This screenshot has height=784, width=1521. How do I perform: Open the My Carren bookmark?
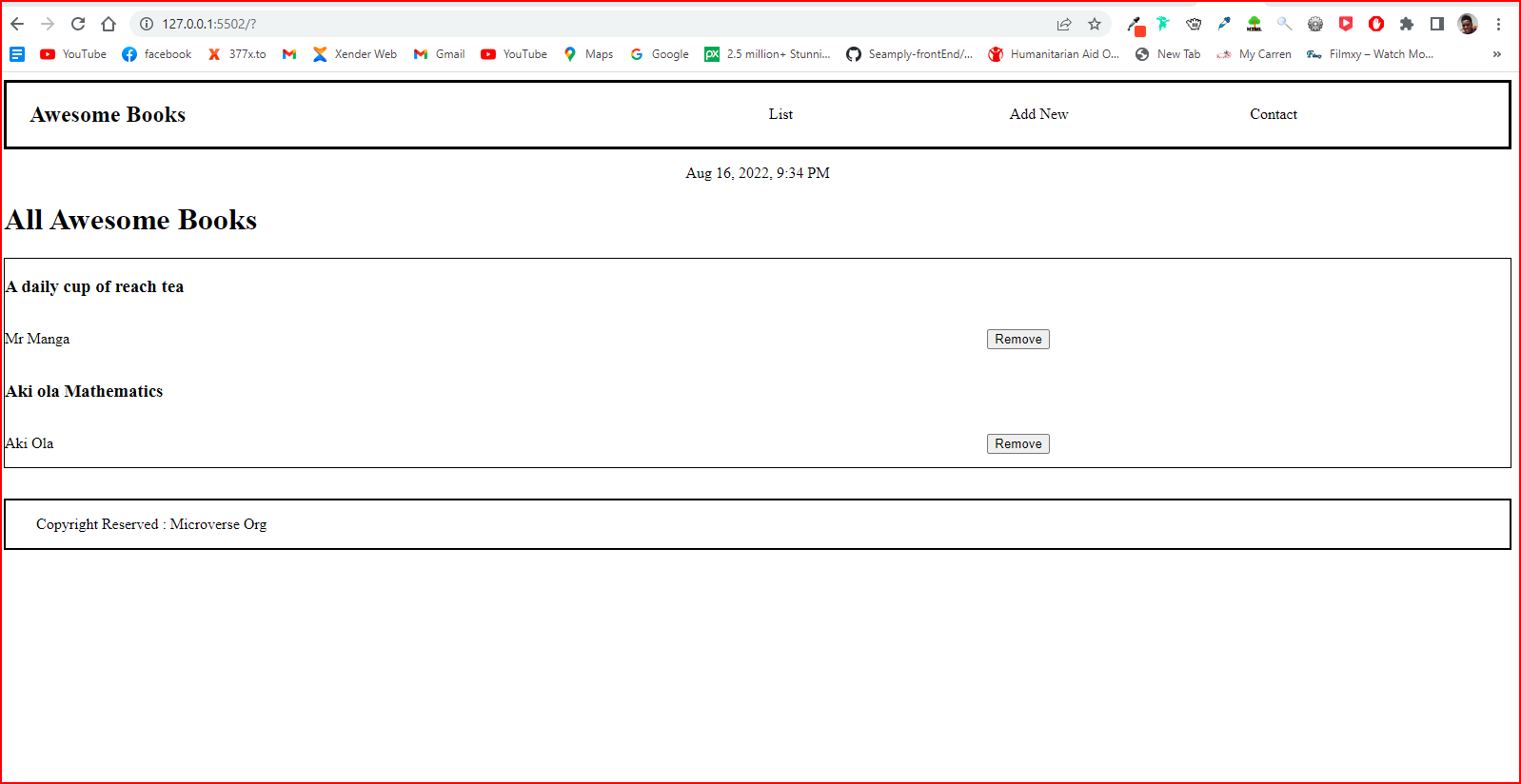click(1254, 54)
